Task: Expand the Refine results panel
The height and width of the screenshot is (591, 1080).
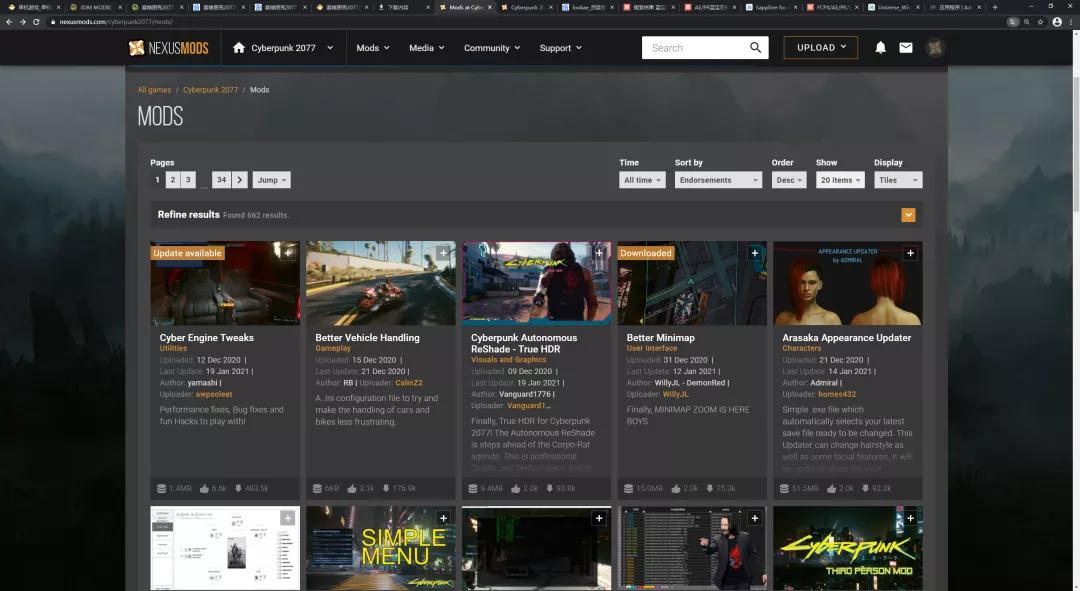Action: click(x=908, y=215)
